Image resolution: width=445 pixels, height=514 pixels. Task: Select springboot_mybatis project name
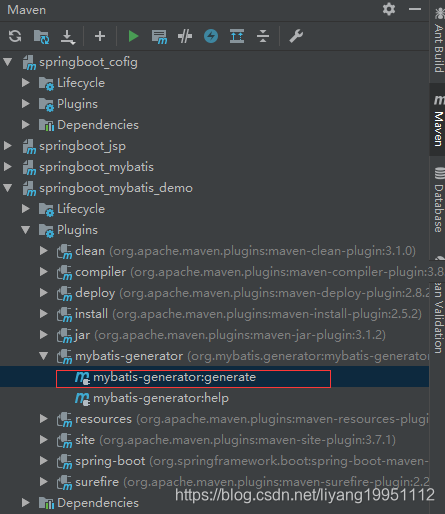96,167
